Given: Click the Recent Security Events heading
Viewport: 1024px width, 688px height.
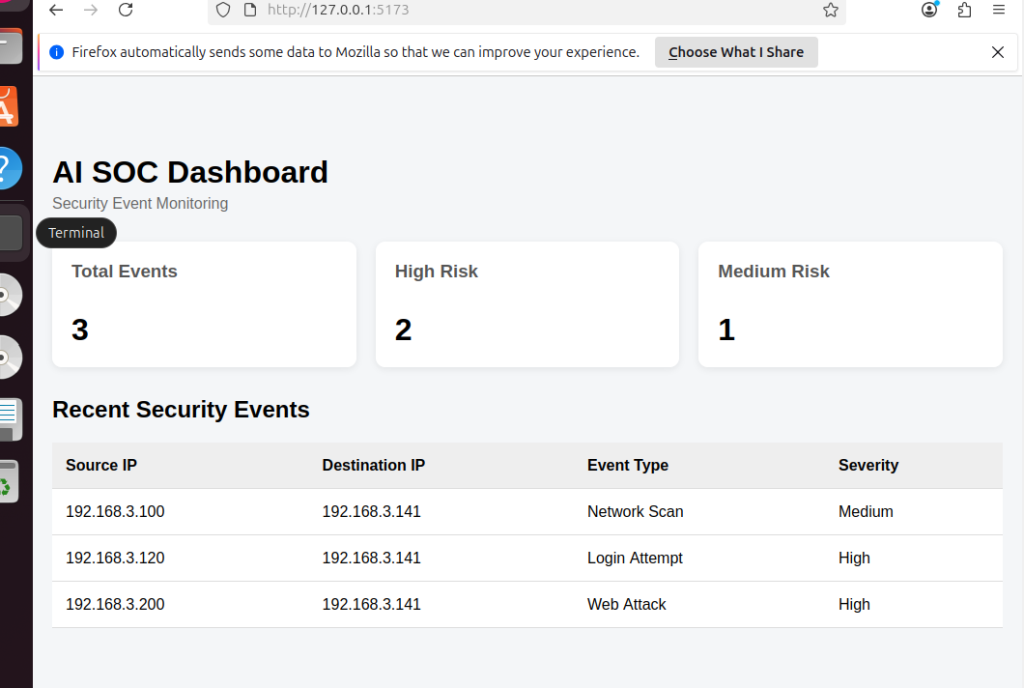Looking at the screenshot, I should click(181, 410).
